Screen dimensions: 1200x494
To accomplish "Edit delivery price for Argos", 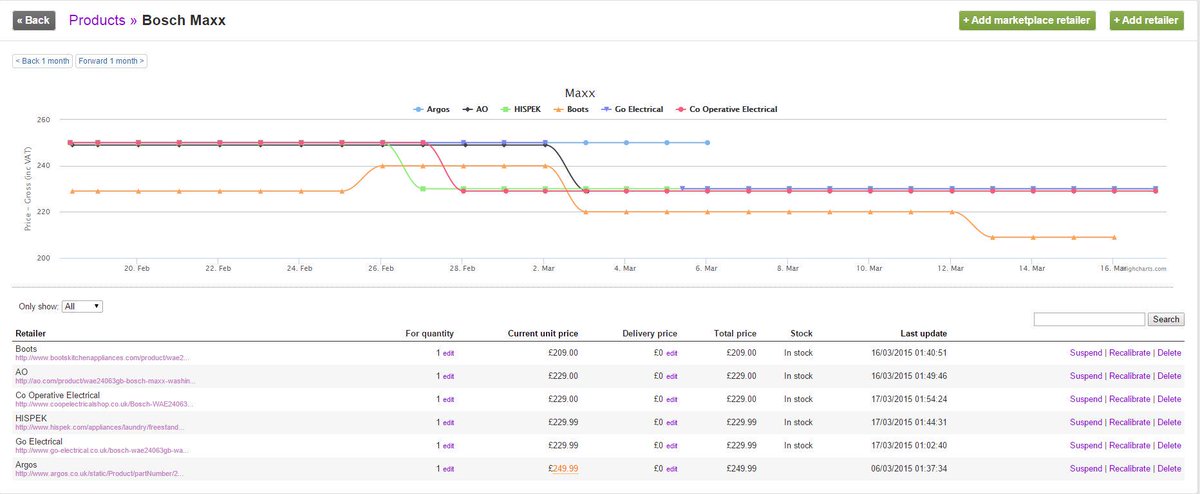I will (672, 468).
